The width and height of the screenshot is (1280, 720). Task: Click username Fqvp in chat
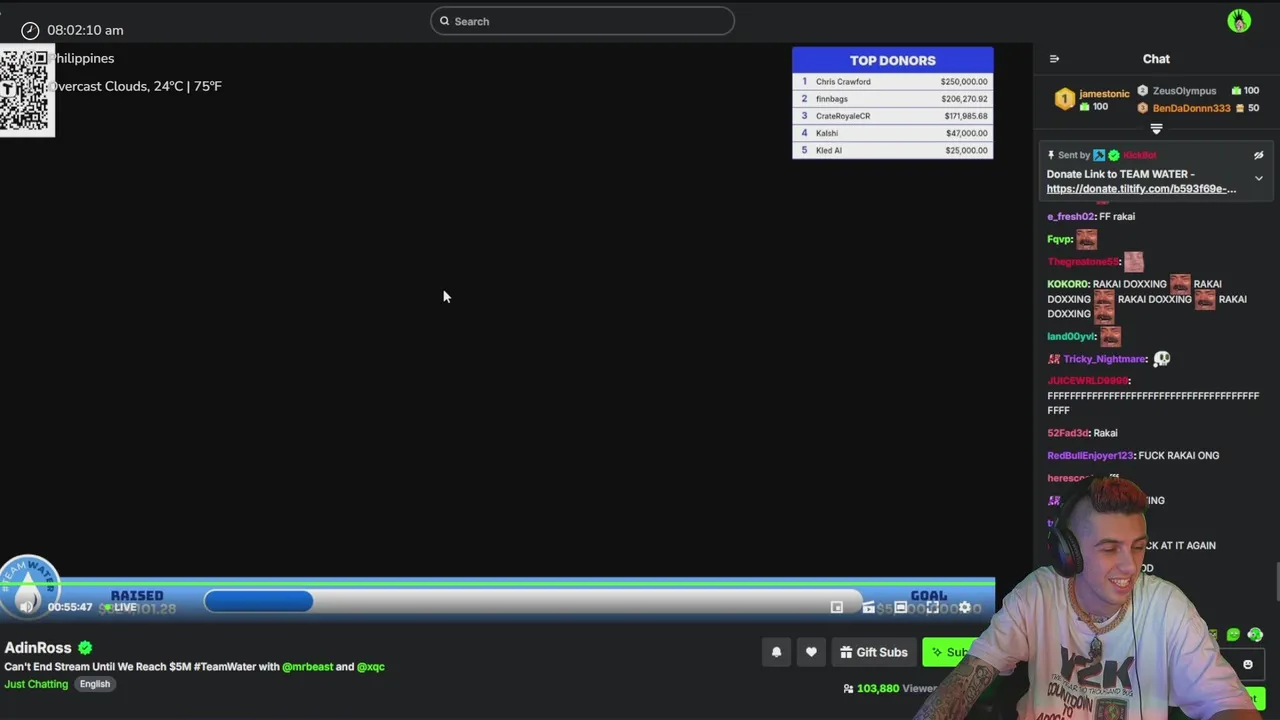[x=1059, y=239]
